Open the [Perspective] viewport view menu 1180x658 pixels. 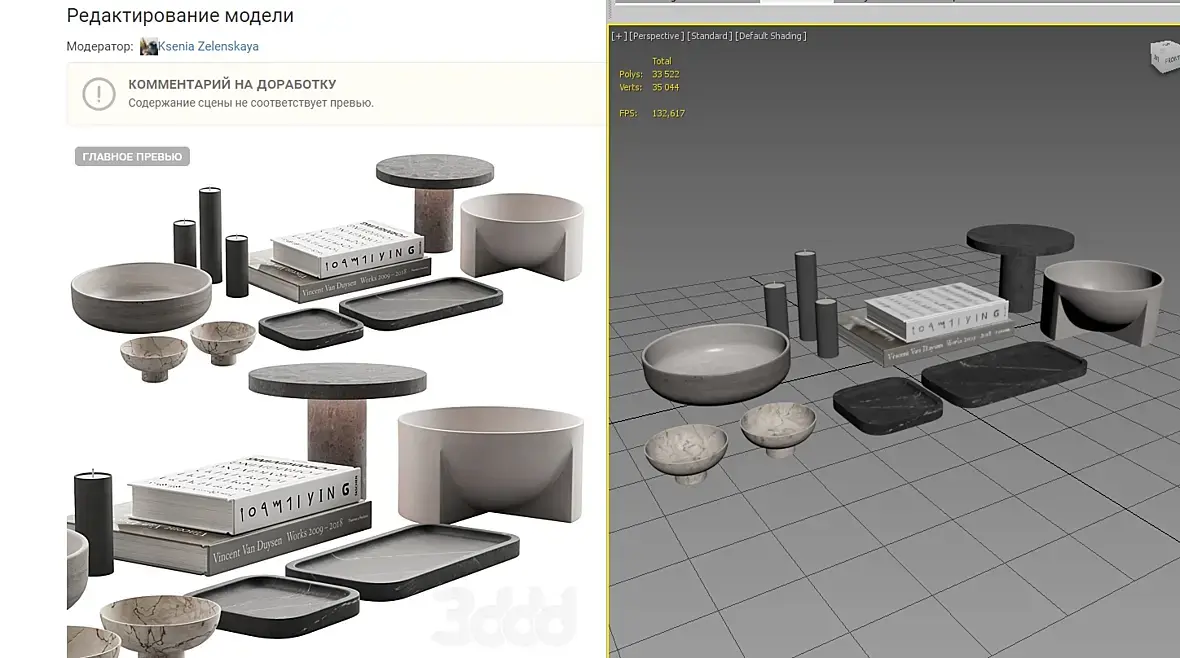[656, 36]
